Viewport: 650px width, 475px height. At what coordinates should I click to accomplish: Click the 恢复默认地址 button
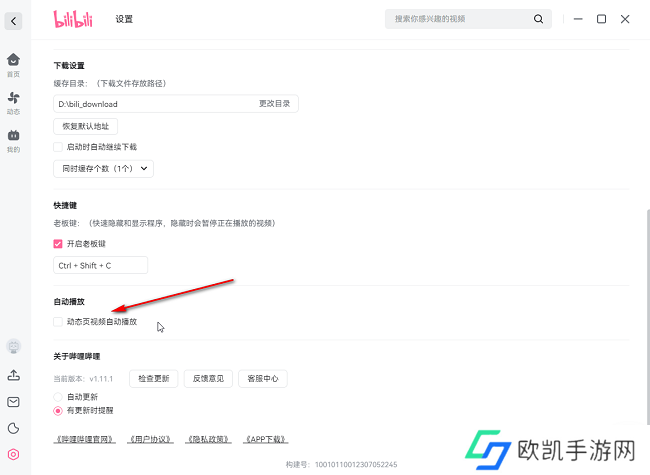[85, 126]
